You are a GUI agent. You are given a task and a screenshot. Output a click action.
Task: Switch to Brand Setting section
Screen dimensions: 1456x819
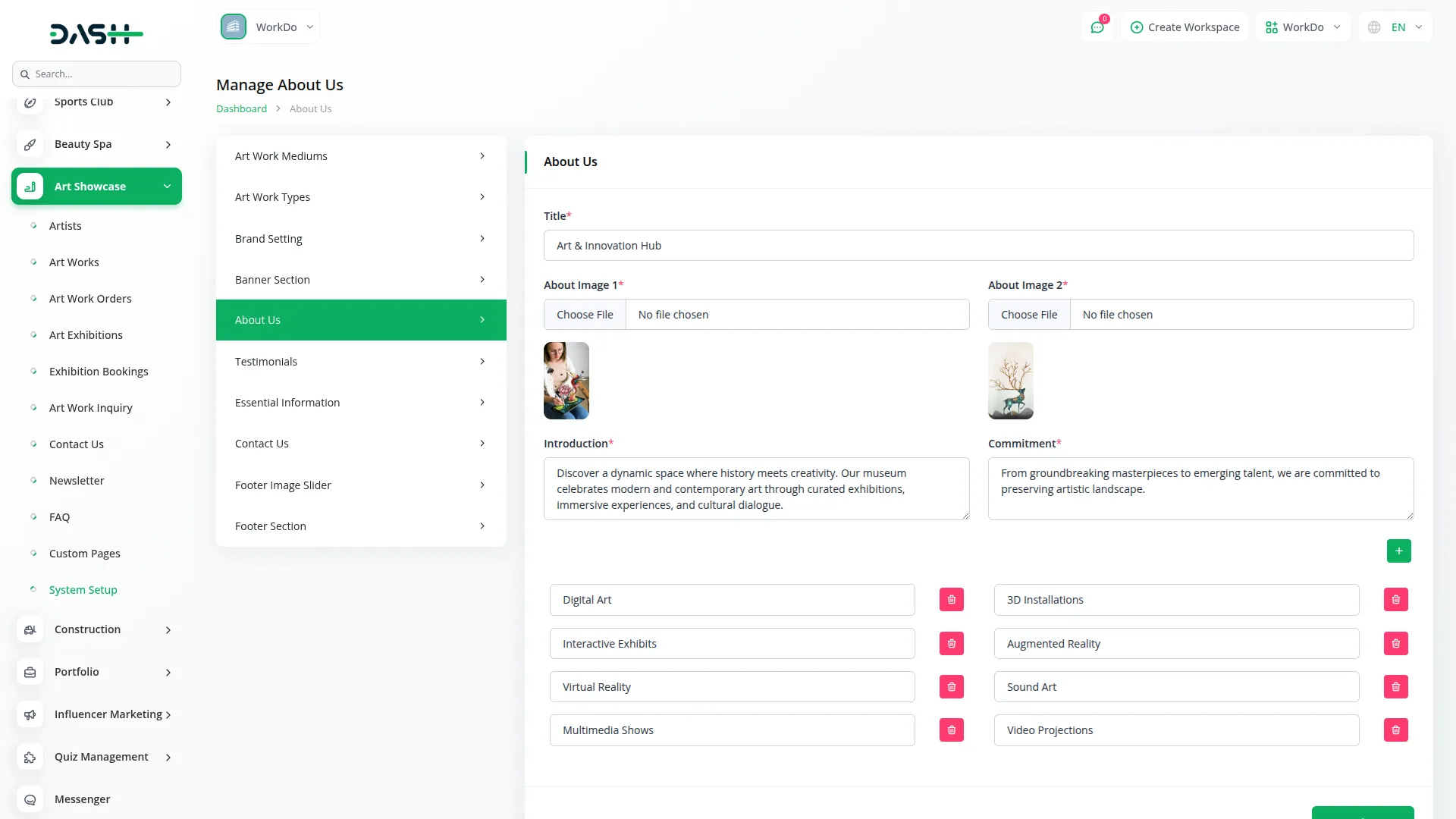[361, 239]
